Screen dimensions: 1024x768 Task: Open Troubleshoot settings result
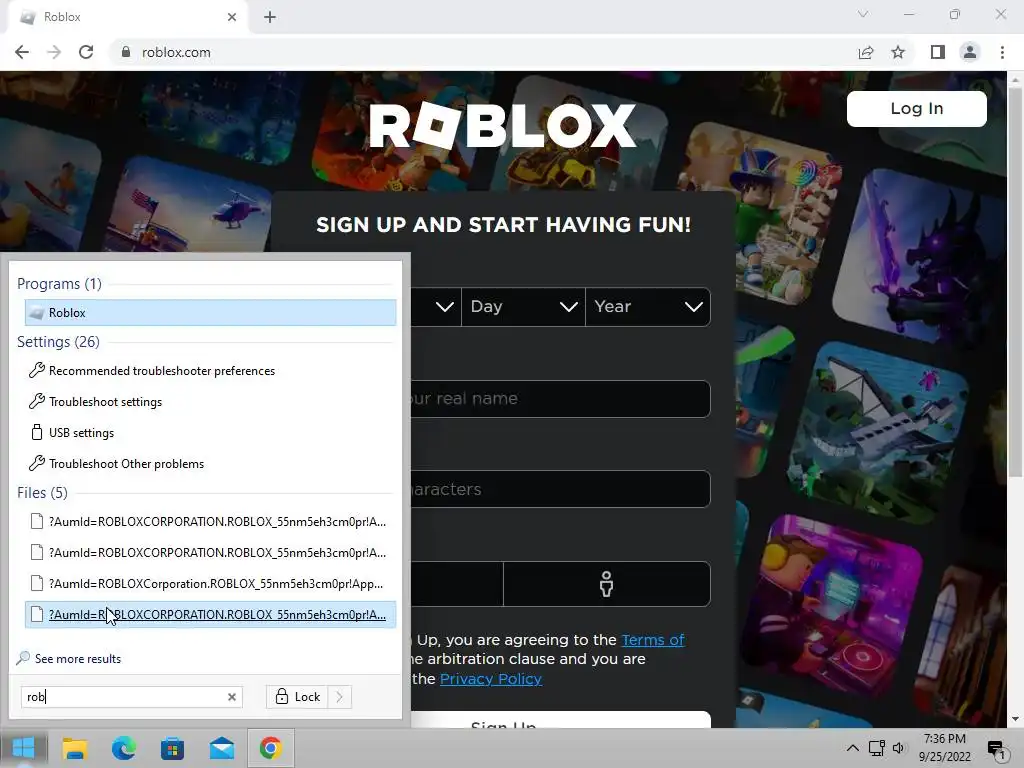210,402
